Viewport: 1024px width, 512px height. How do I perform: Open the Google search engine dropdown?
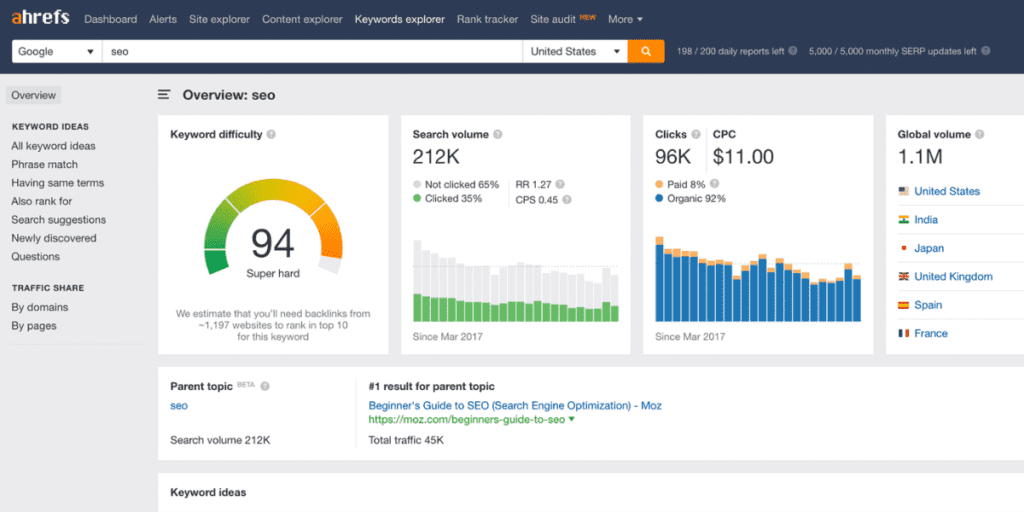click(x=57, y=51)
